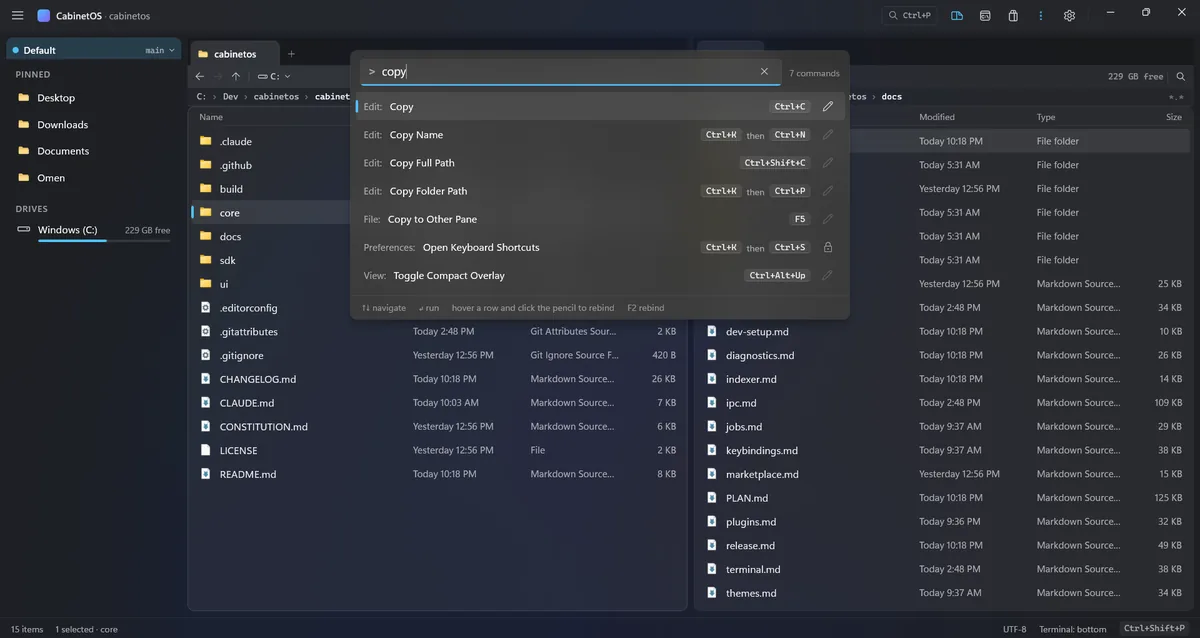Select the Default workspace
Viewport: 1200px width, 638px height.
[x=94, y=50]
